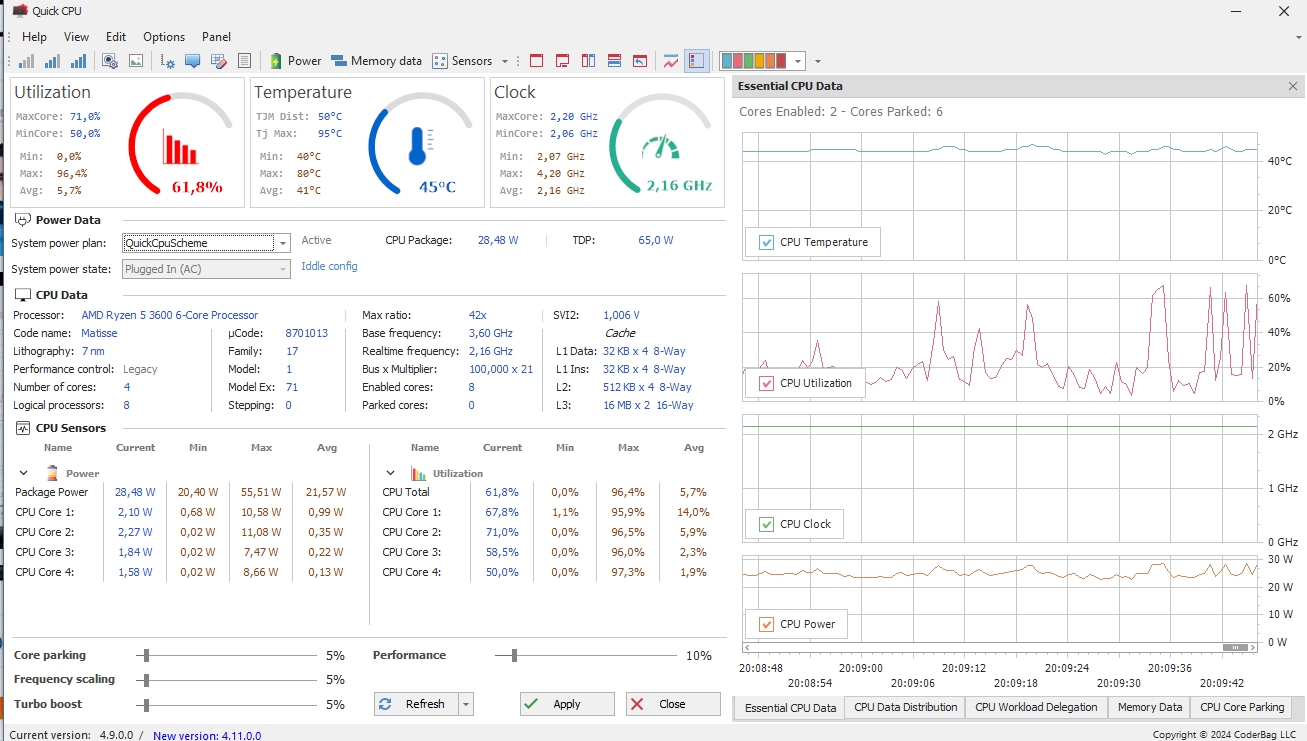This screenshot has width=1307, height=741.
Task: Close the Essential CPU Data panel
Action: [x=1292, y=87]
